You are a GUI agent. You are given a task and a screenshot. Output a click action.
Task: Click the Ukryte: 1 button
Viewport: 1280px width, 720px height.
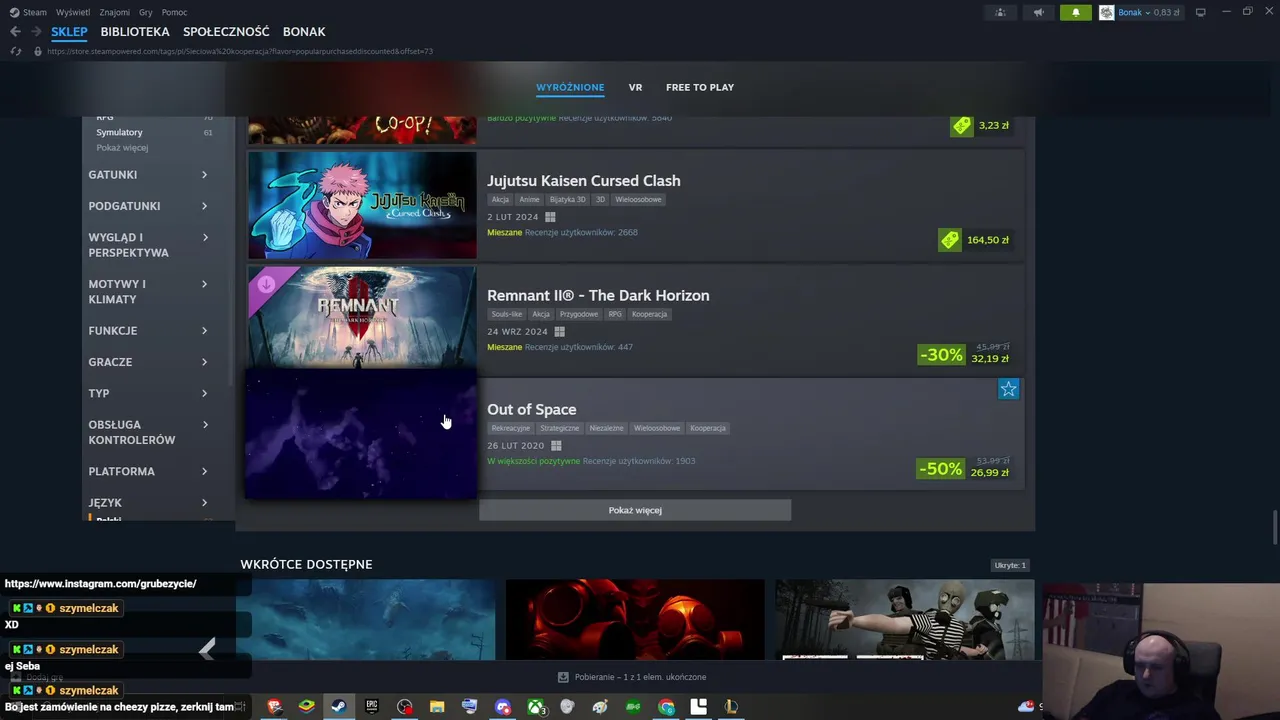pos(1010,565)
